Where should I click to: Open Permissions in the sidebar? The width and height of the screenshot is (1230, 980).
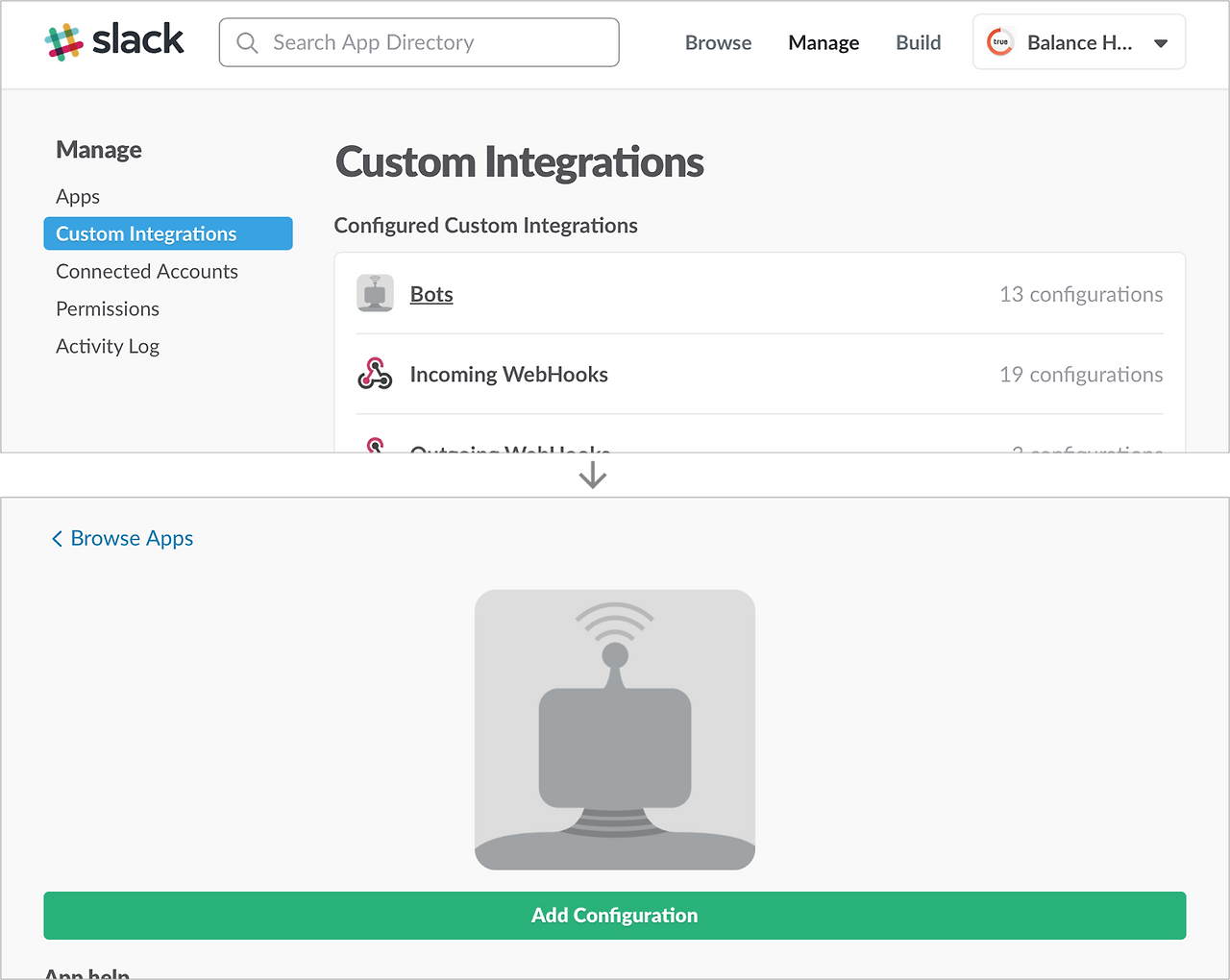pos(108,308)
